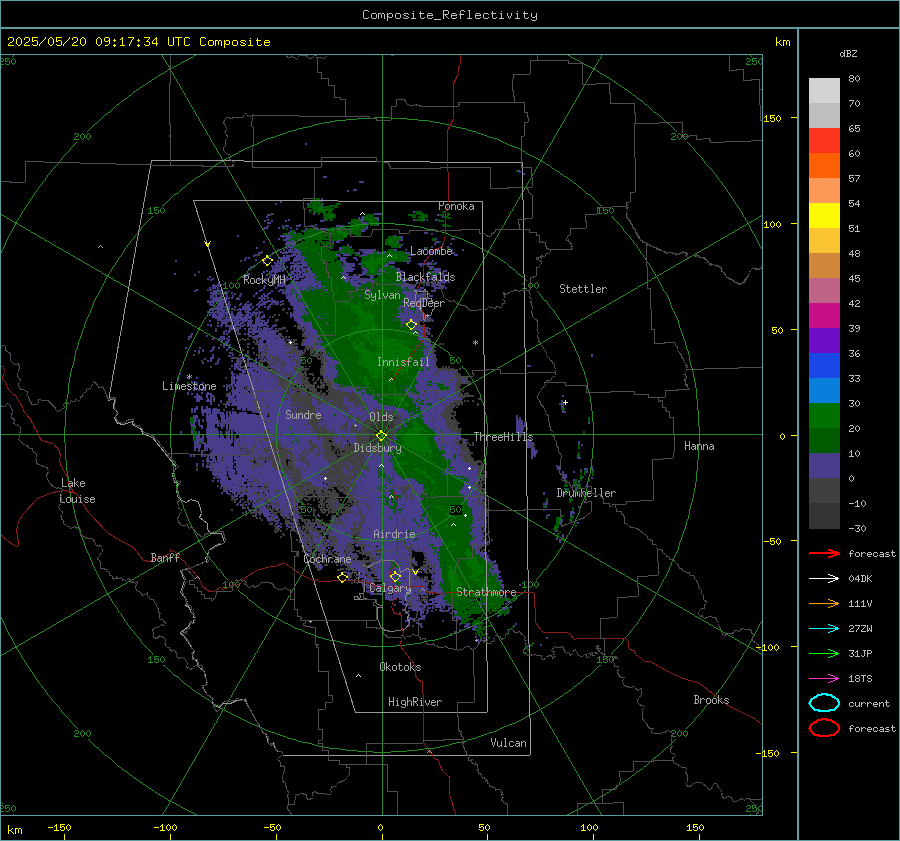Click the Calgary map label
Viewport: 900px width, 841px height.
[x=390, y=588]
